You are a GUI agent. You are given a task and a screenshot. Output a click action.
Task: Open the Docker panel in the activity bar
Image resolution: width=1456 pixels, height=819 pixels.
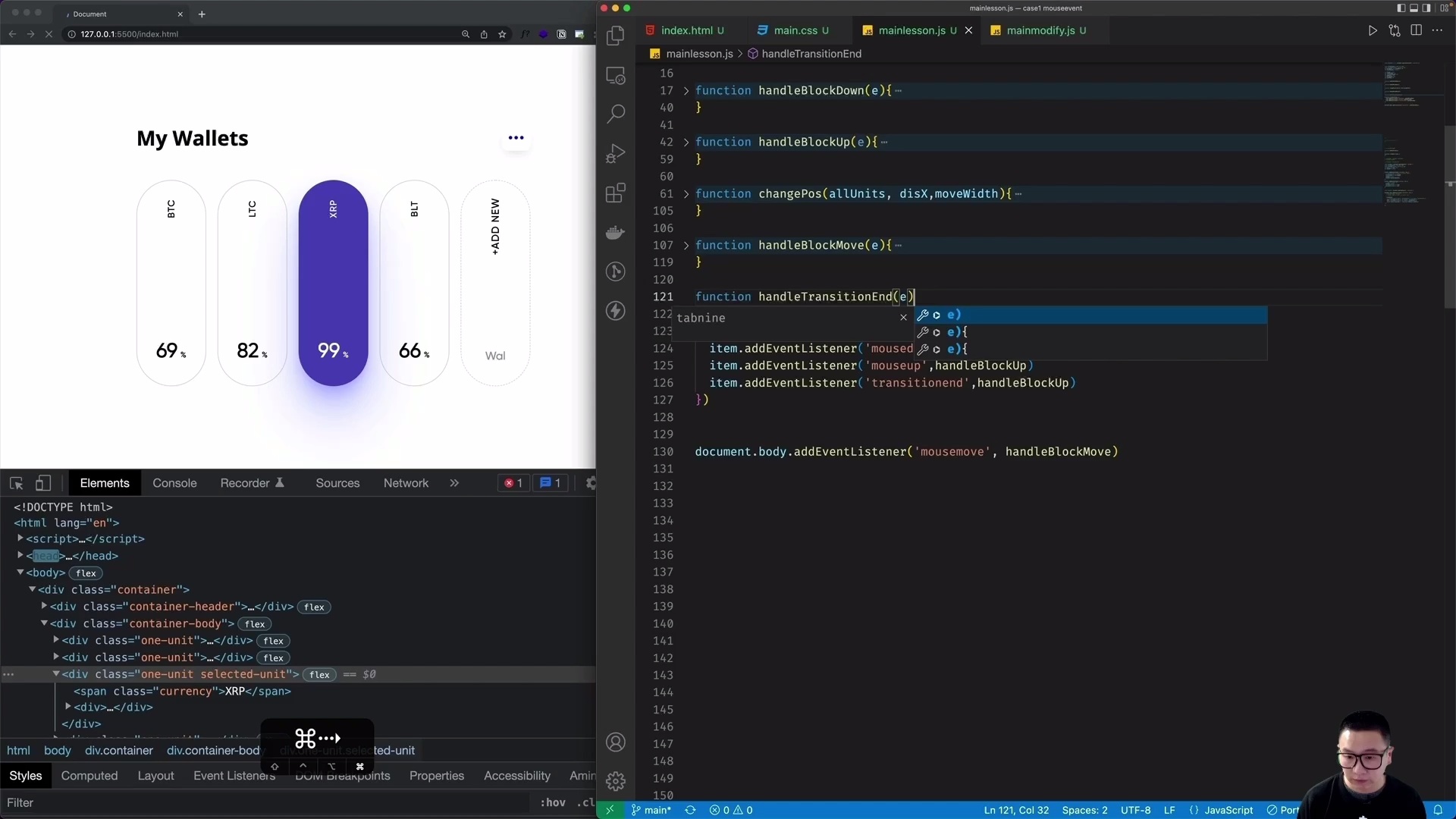(616, 232)
